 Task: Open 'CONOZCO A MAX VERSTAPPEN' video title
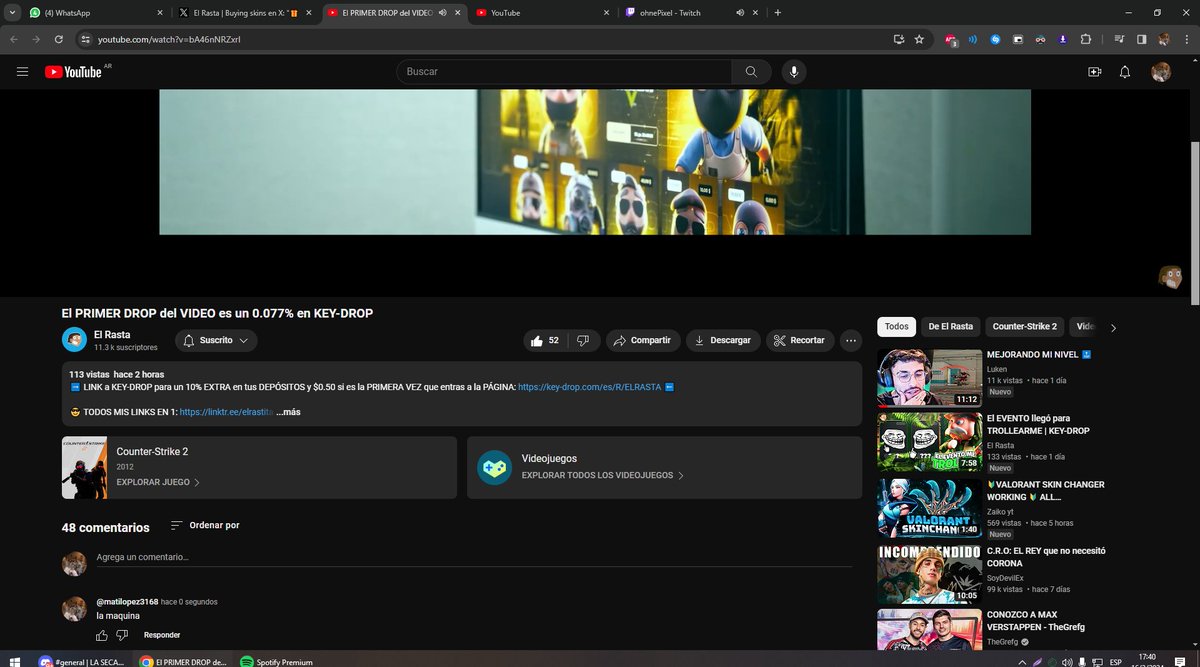click(x=1036, y=621)
